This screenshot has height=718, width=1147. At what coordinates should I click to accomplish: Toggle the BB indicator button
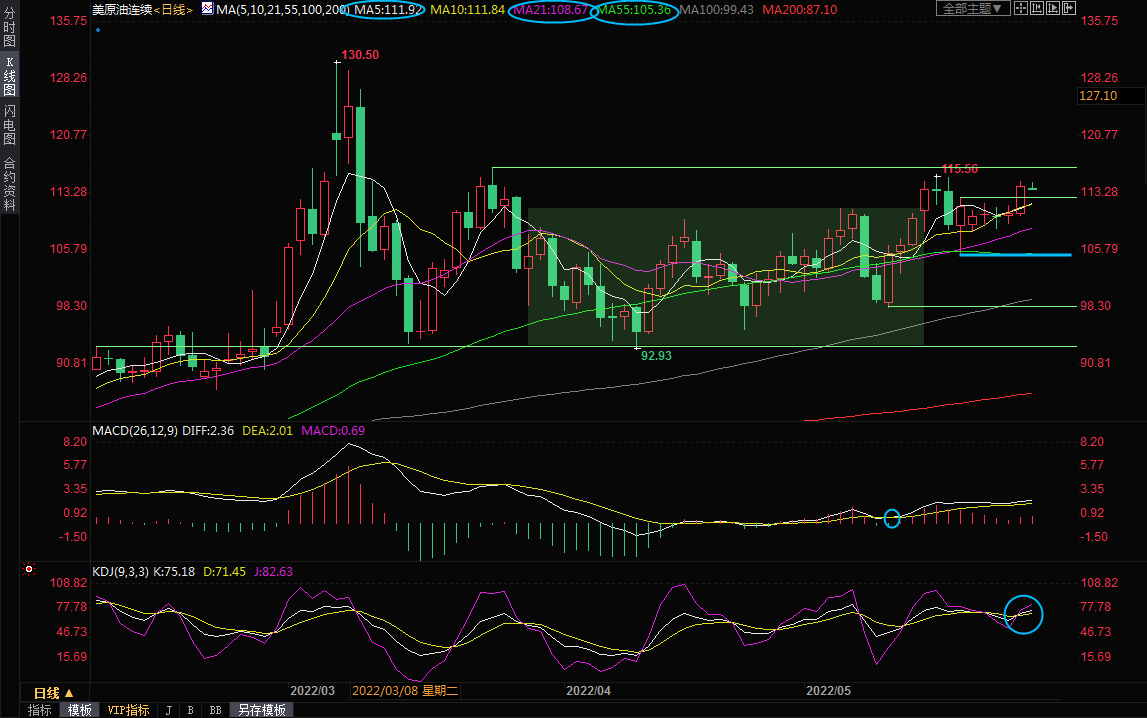tap(215, 710)
